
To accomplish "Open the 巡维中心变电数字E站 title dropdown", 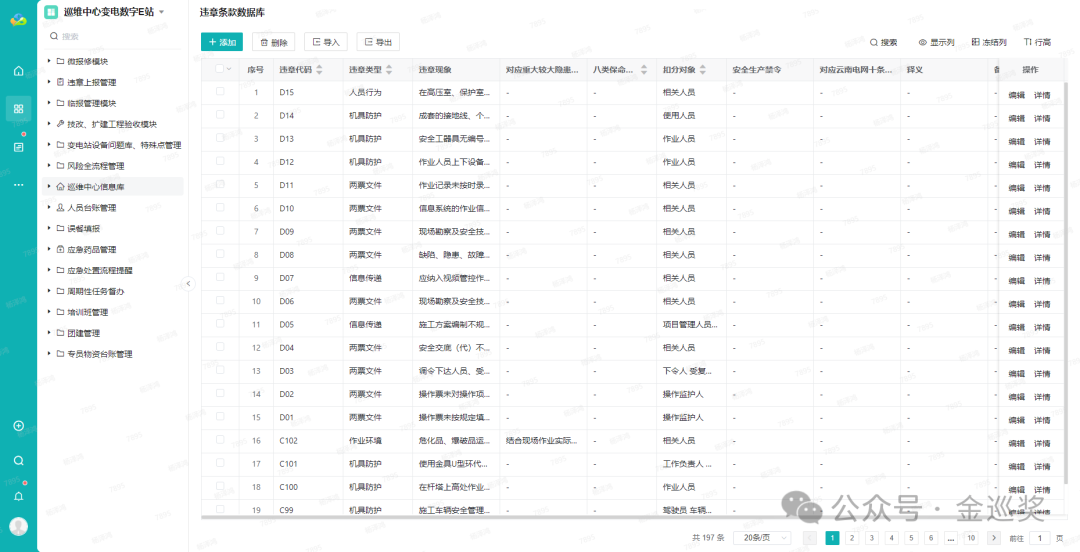I will tap(161, 12).
